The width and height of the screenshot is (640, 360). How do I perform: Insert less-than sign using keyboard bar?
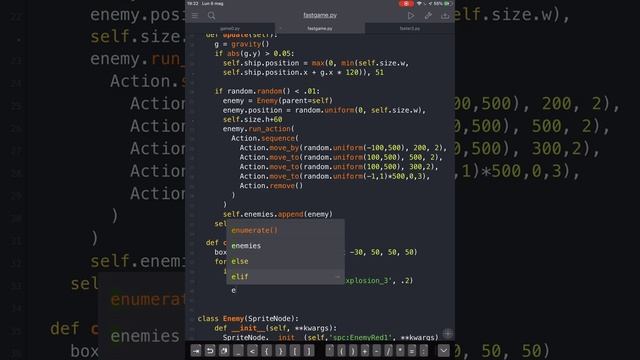[x=252, y=351]
